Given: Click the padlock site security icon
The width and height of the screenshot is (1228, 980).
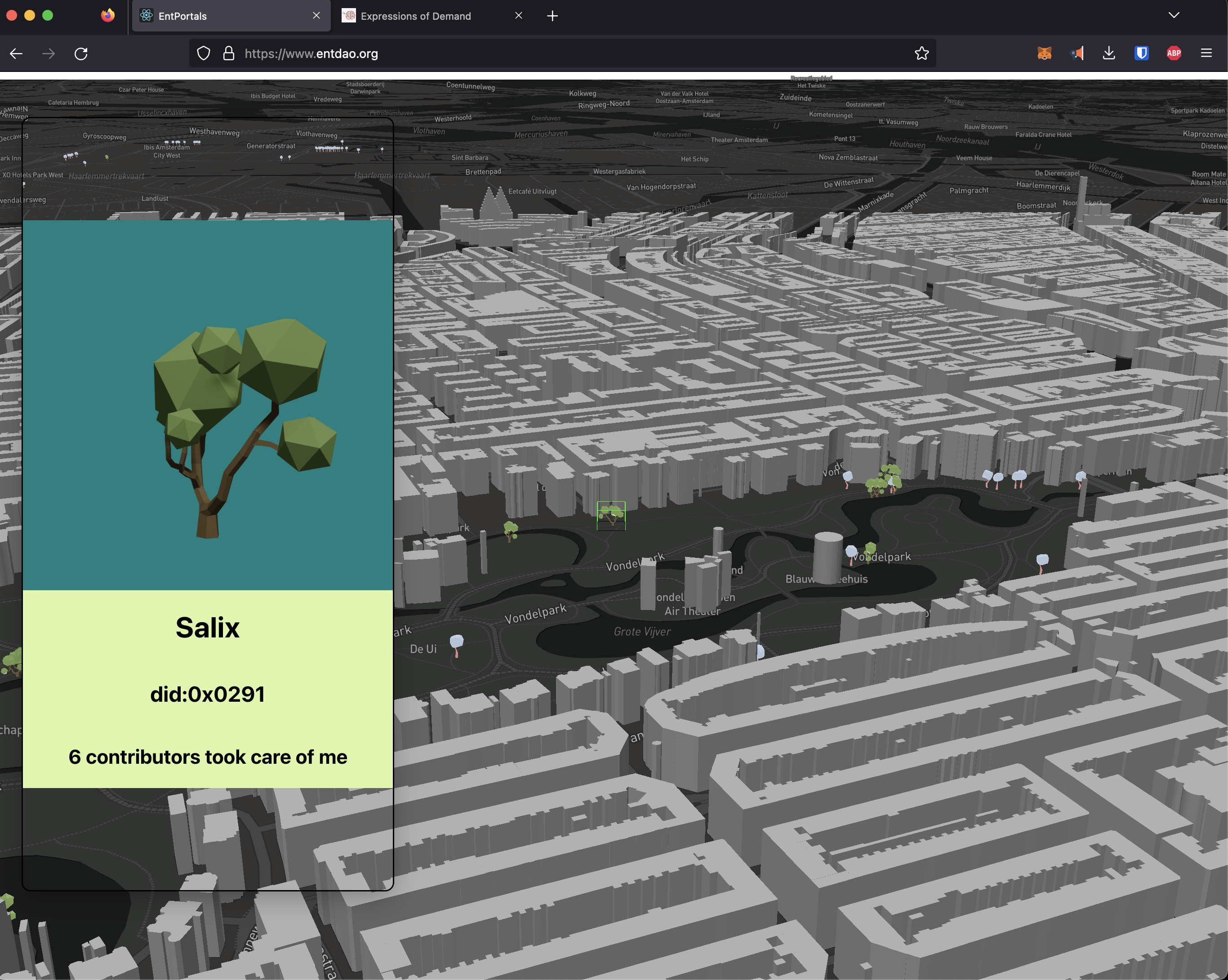Looking at the screenshot, I should click(228, 53).
